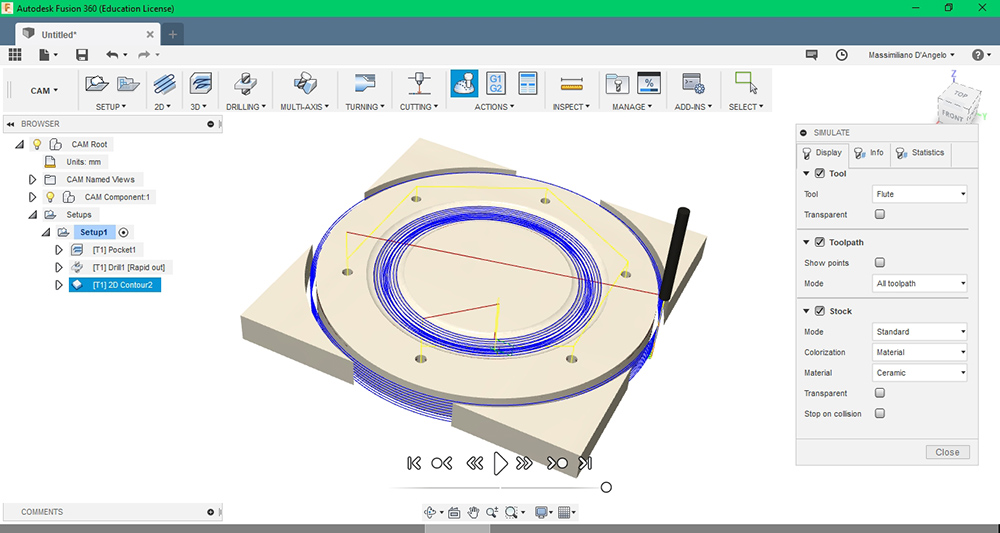
Task: Select the Display tab
Action: pos(823,153)
